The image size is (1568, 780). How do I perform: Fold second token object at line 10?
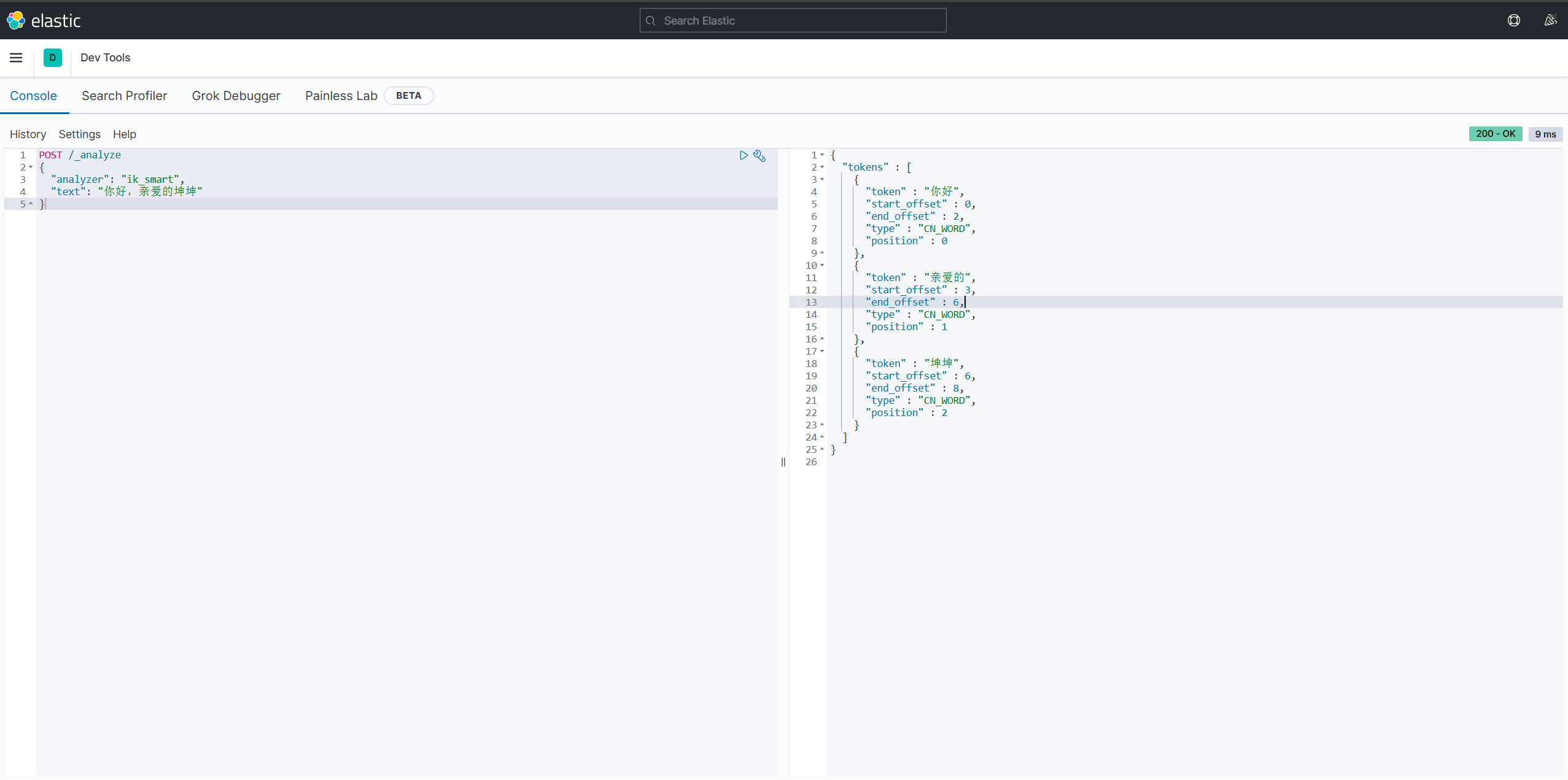click(822, 265)
